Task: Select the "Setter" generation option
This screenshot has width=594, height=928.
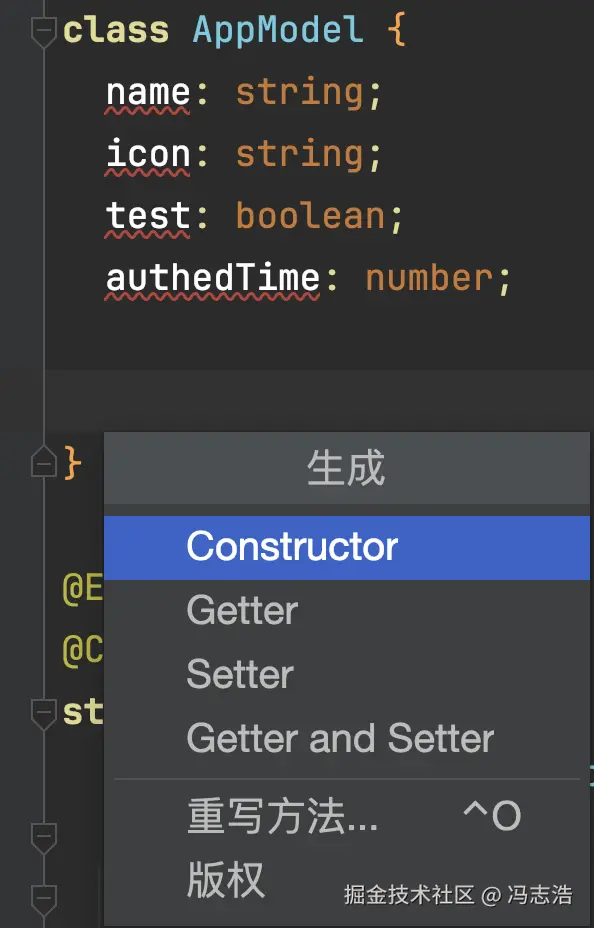Action: tap(240, 675)
